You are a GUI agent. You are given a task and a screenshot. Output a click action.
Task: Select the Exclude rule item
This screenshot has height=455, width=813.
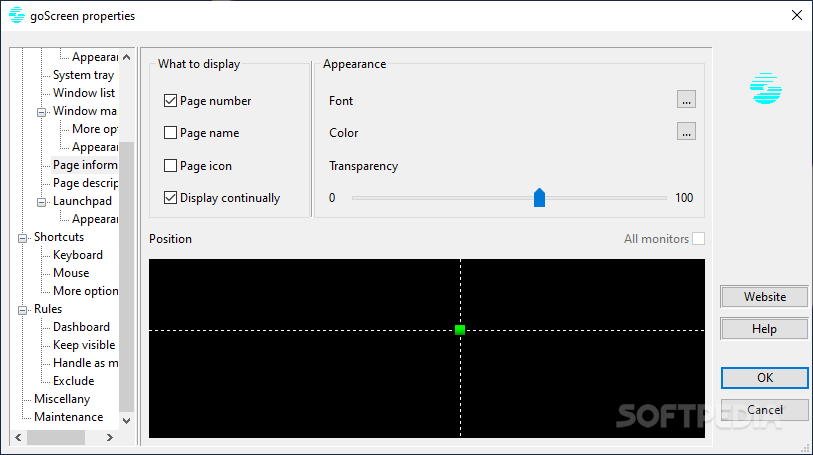[74, 381]
